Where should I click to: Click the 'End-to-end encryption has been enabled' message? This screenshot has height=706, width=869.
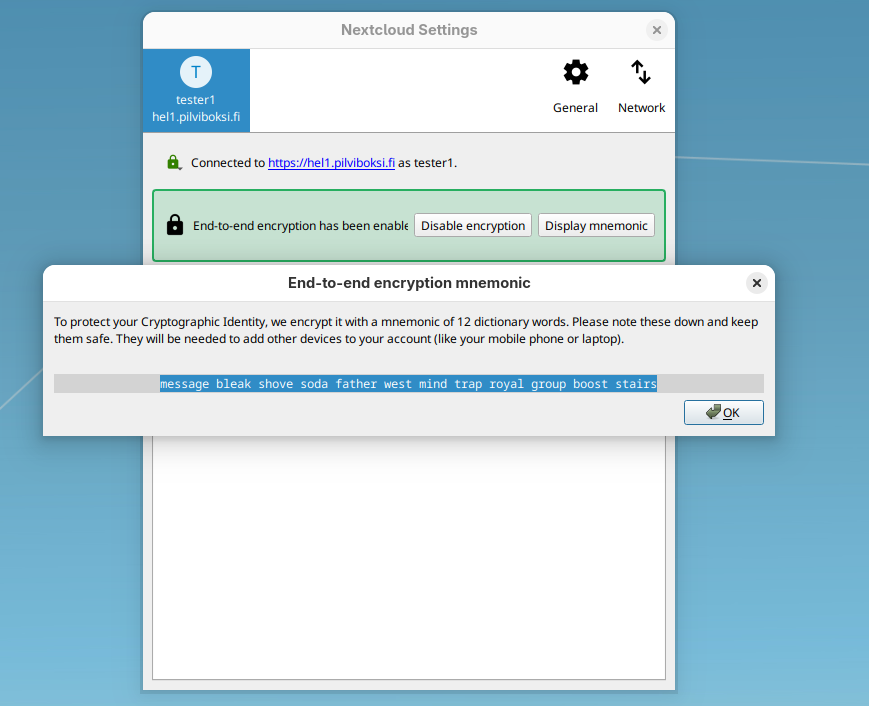[300, 226]
